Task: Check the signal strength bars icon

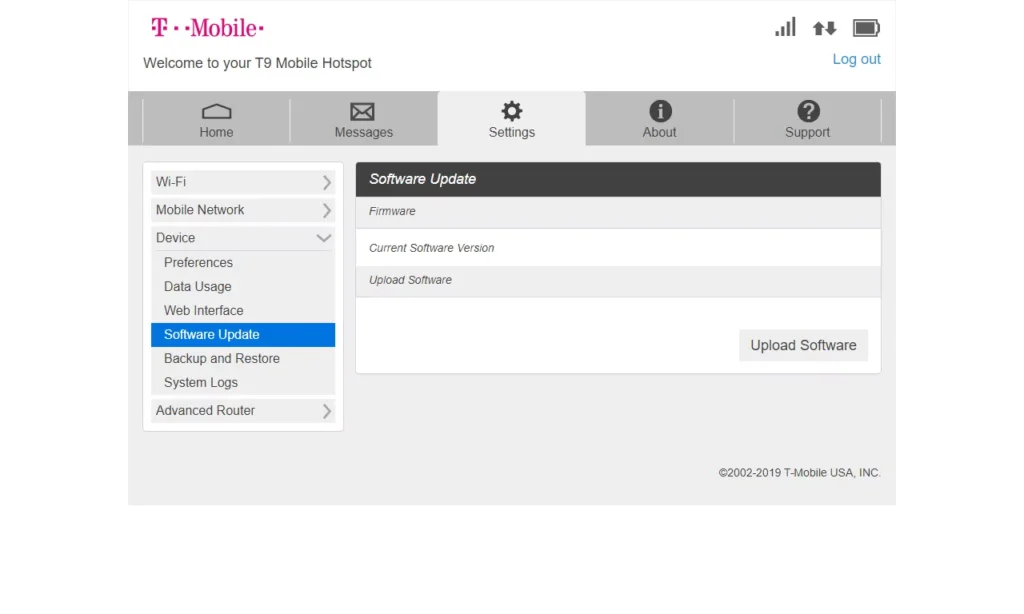Action: [x=785, y=27]
